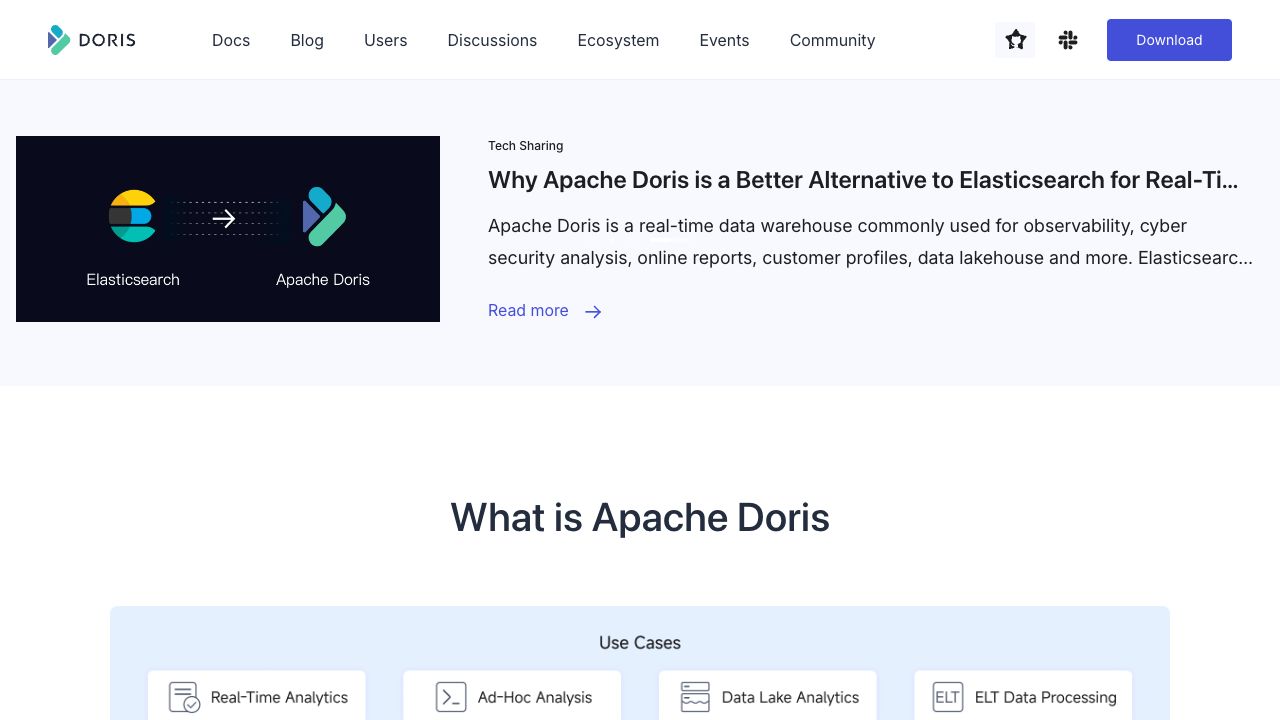Click the ELT Data Processing icon

947,697
